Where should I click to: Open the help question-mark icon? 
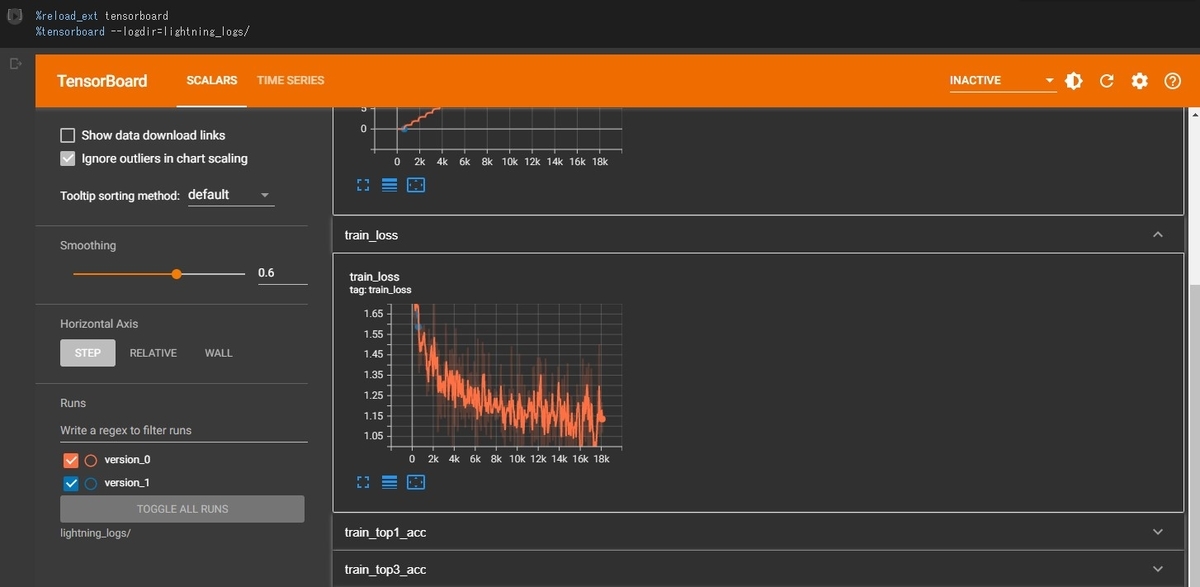point(1173,81)
